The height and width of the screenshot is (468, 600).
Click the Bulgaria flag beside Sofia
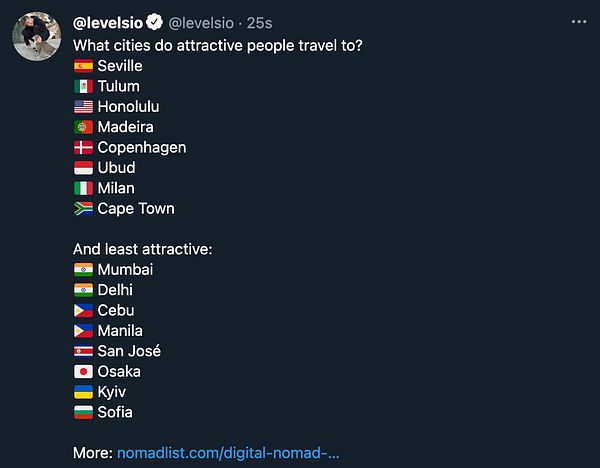[83, 412]
